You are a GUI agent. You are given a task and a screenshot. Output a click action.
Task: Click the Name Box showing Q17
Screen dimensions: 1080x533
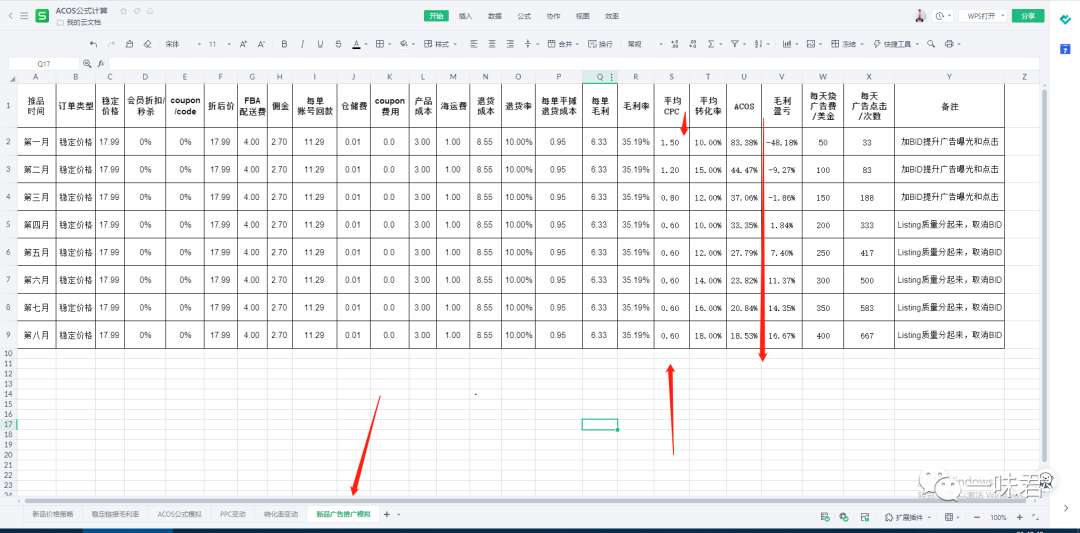(44, 63)
